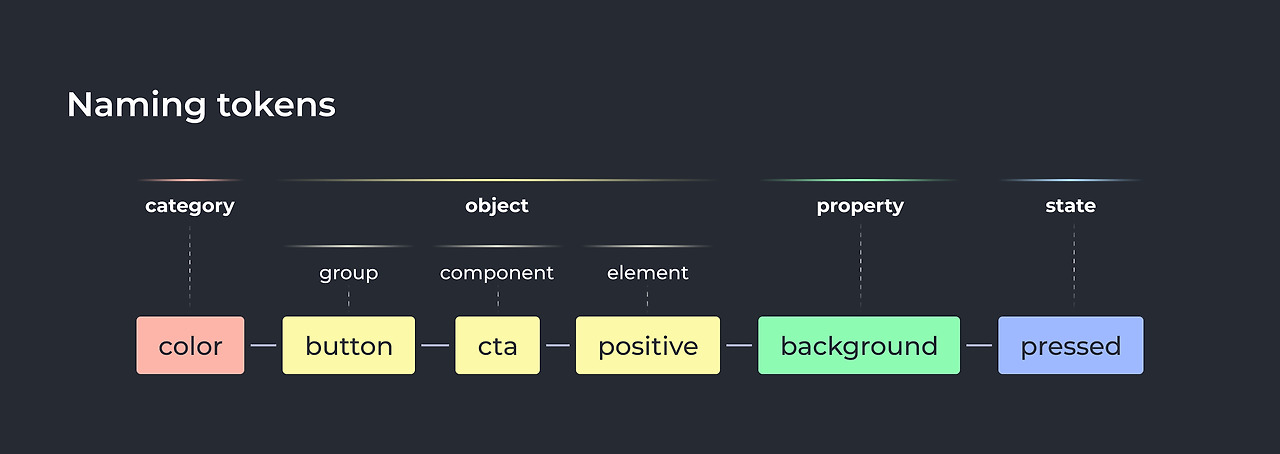The height and width of the screenshot is (454, 1280).
Task: Click the 'state' heading label
Action: coord(1071,206)
